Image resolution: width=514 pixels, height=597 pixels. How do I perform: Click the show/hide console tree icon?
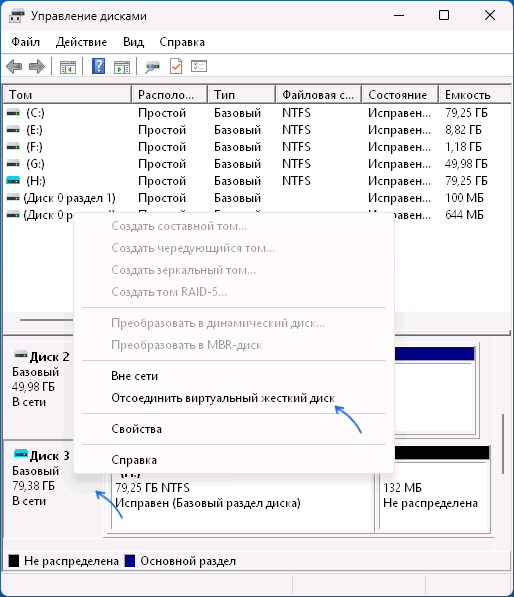coord(68,67)
